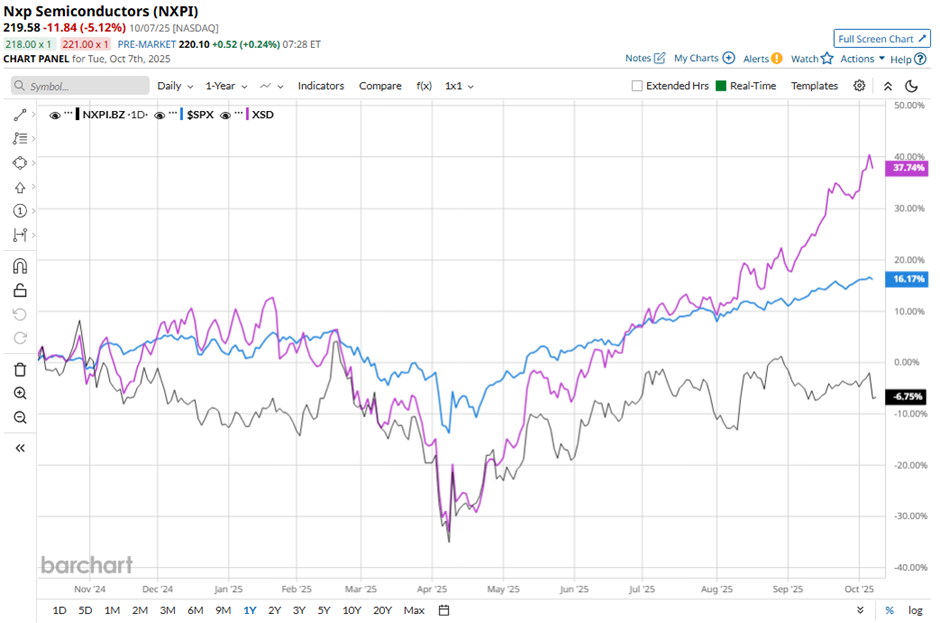Open the My Charts link

pyautogui.click(x=704, y=59)
